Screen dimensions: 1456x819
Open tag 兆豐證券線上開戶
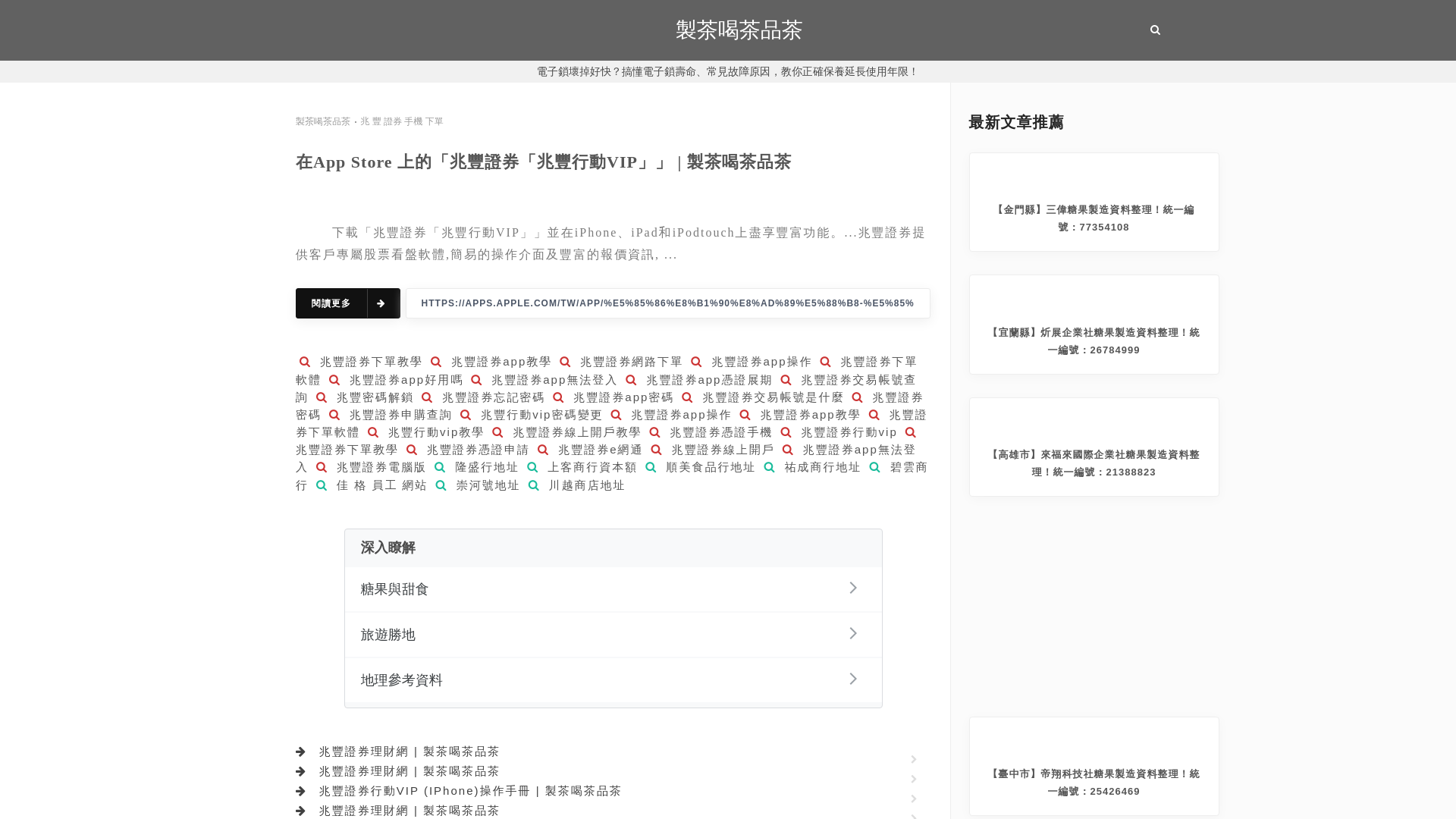723,450
